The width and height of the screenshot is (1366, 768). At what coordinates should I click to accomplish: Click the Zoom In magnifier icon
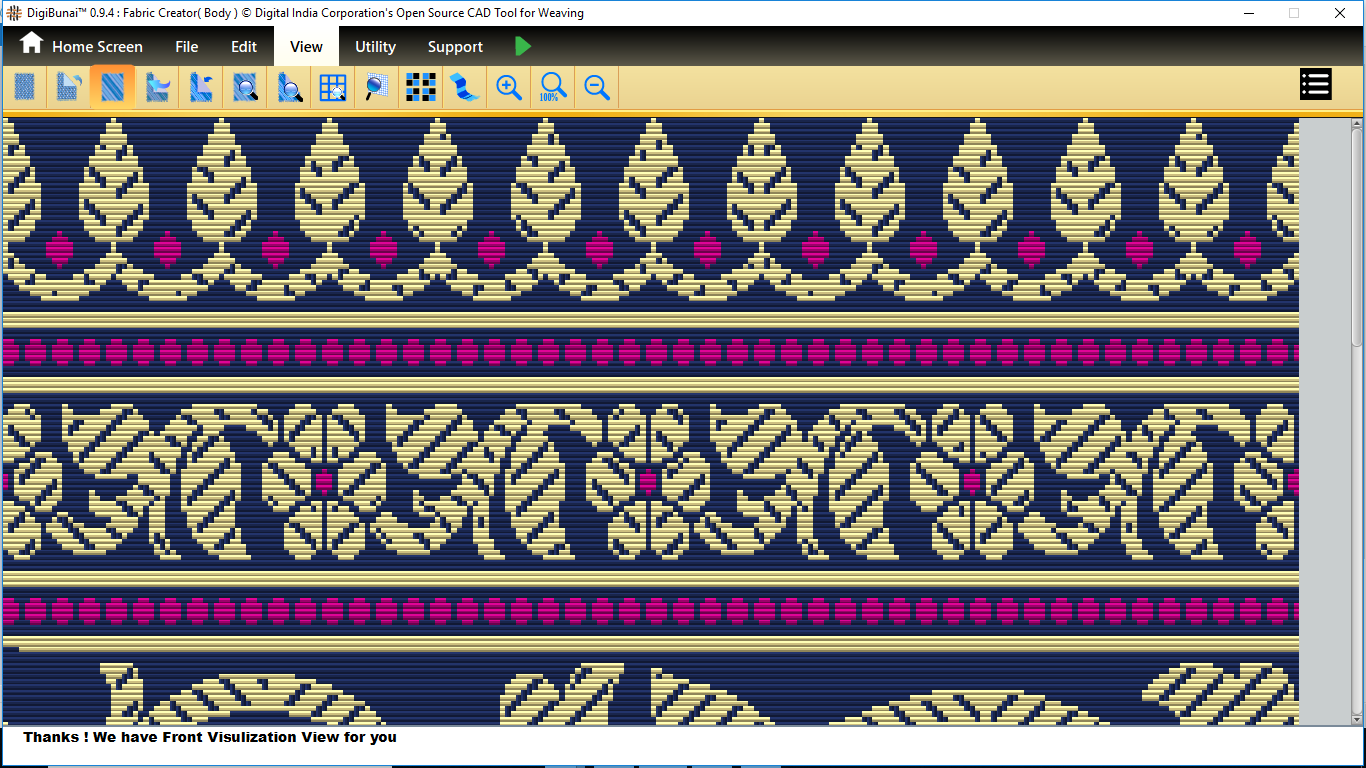509,88
